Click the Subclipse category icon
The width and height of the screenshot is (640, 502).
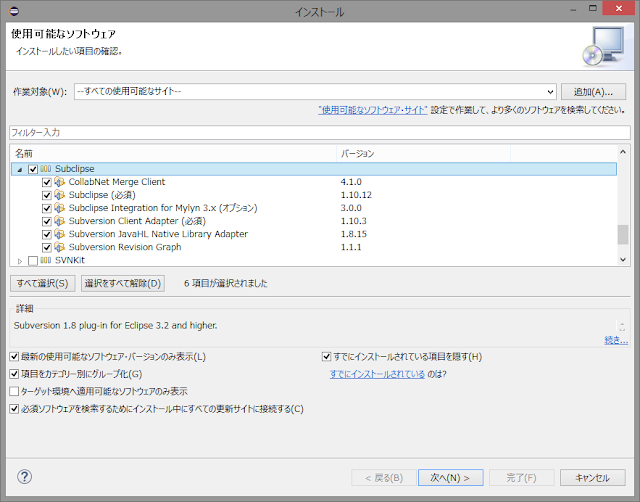pos(46,169)
